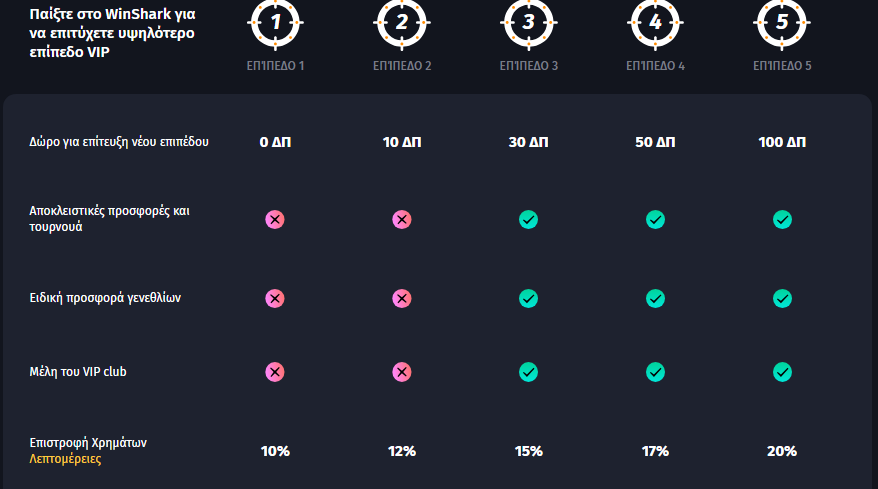
Task: Click the Λεπτομέρειες link under cashback
Action: coord(65,459)
